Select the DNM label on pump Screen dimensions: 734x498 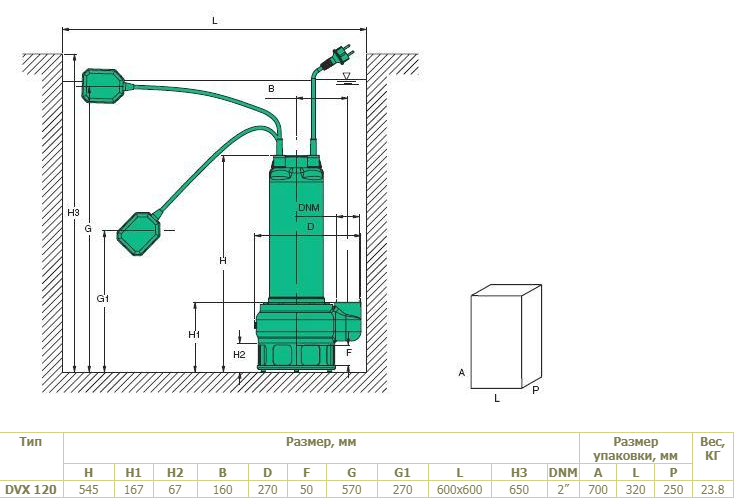(309, 208)
